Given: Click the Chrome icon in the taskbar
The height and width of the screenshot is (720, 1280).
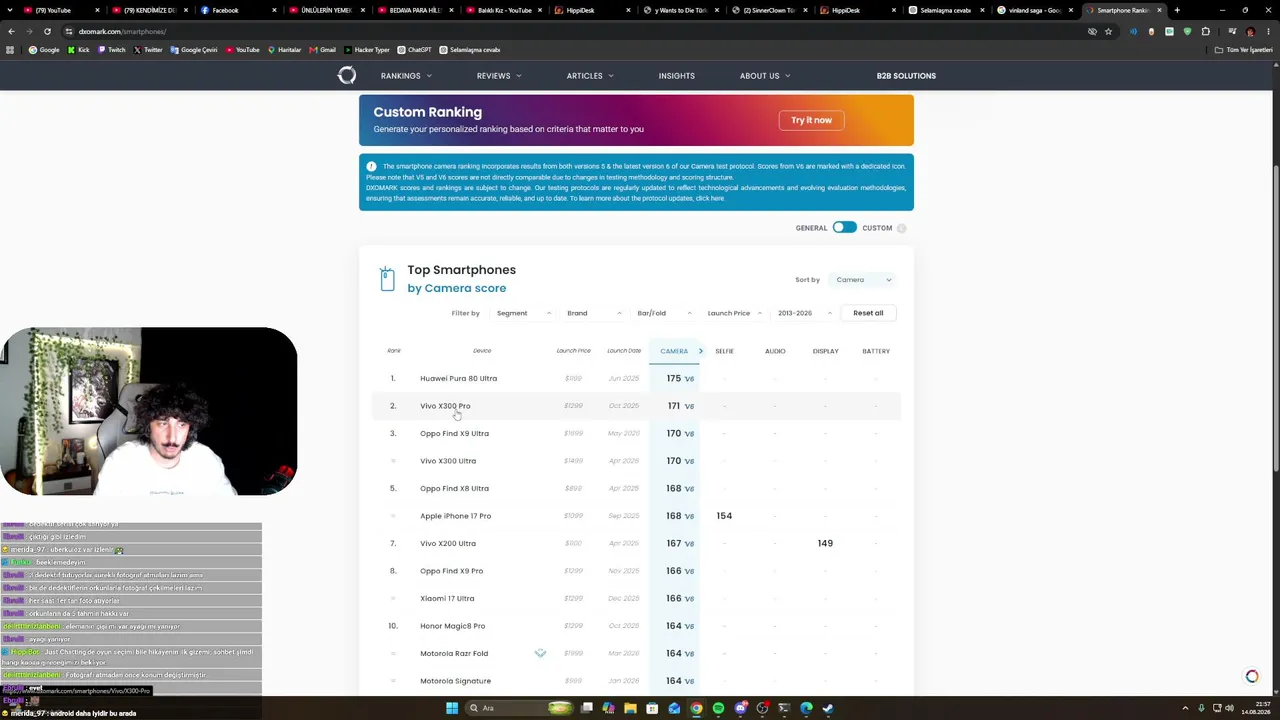Looking at the screenshot, I should (x=696, y=708).
